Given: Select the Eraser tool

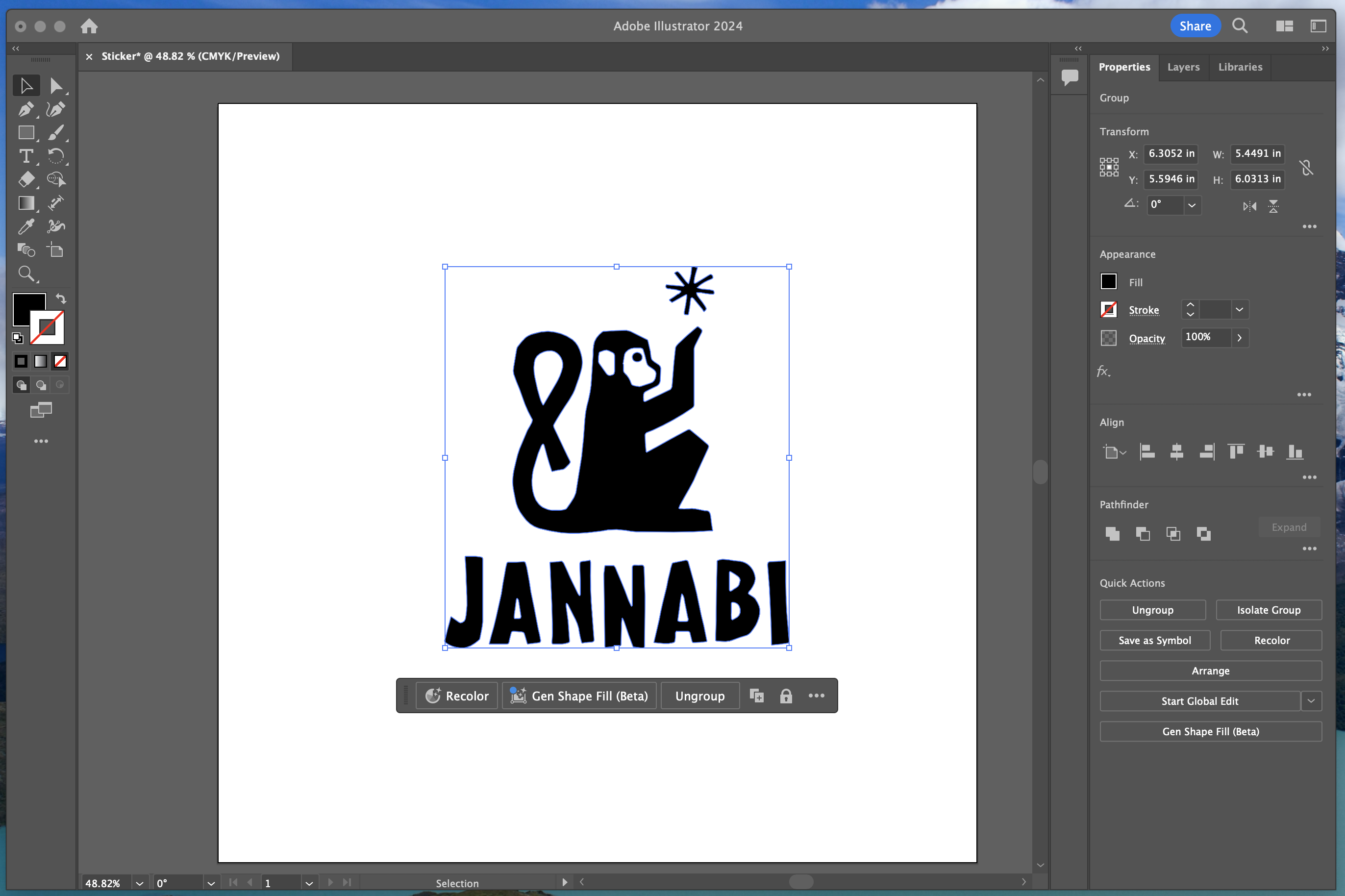Looking at the screenshot, I should pyautogui.click(x=26, y=179).
